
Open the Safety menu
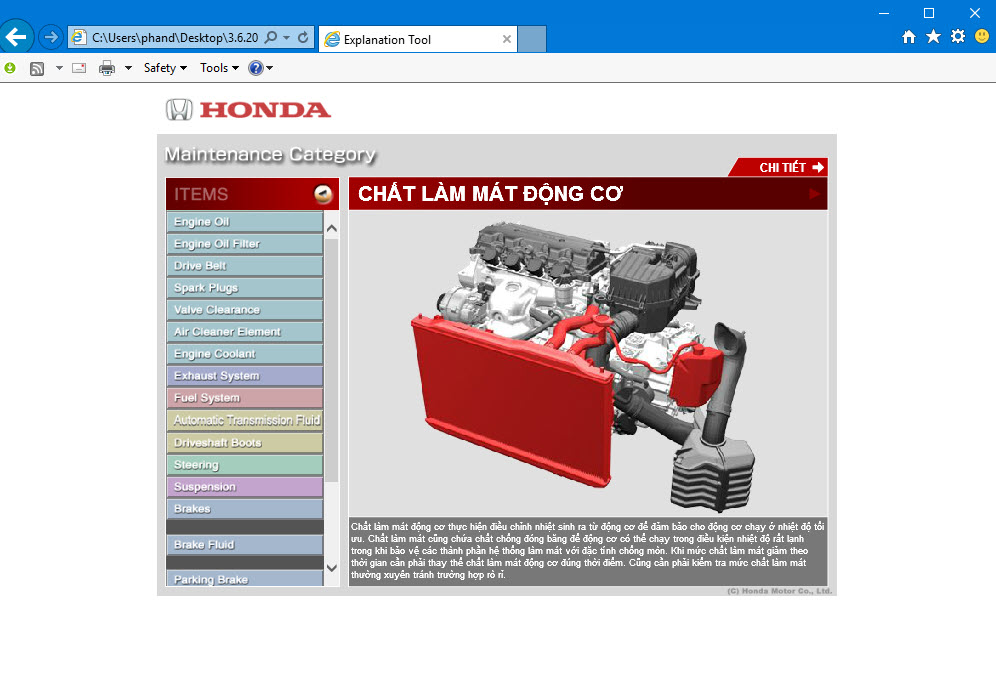pos(165,68)
